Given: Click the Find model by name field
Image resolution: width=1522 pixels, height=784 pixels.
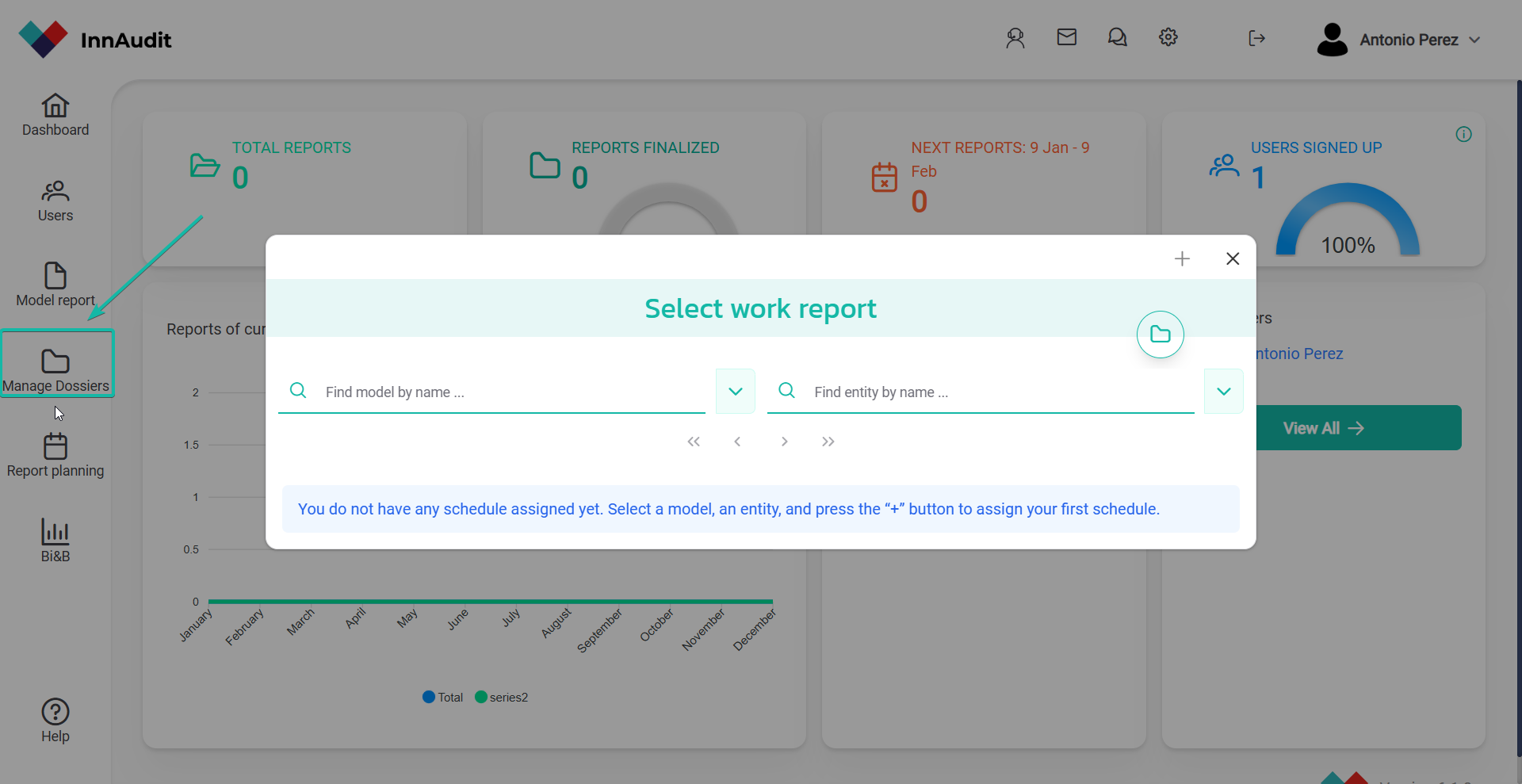Looking at the screenshot, I should click(507, 392).
